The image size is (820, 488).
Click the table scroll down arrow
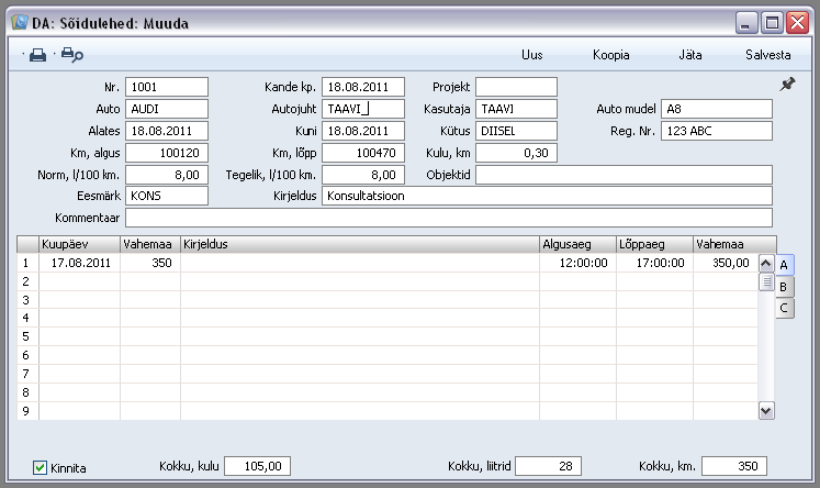[x=766, y=411]
